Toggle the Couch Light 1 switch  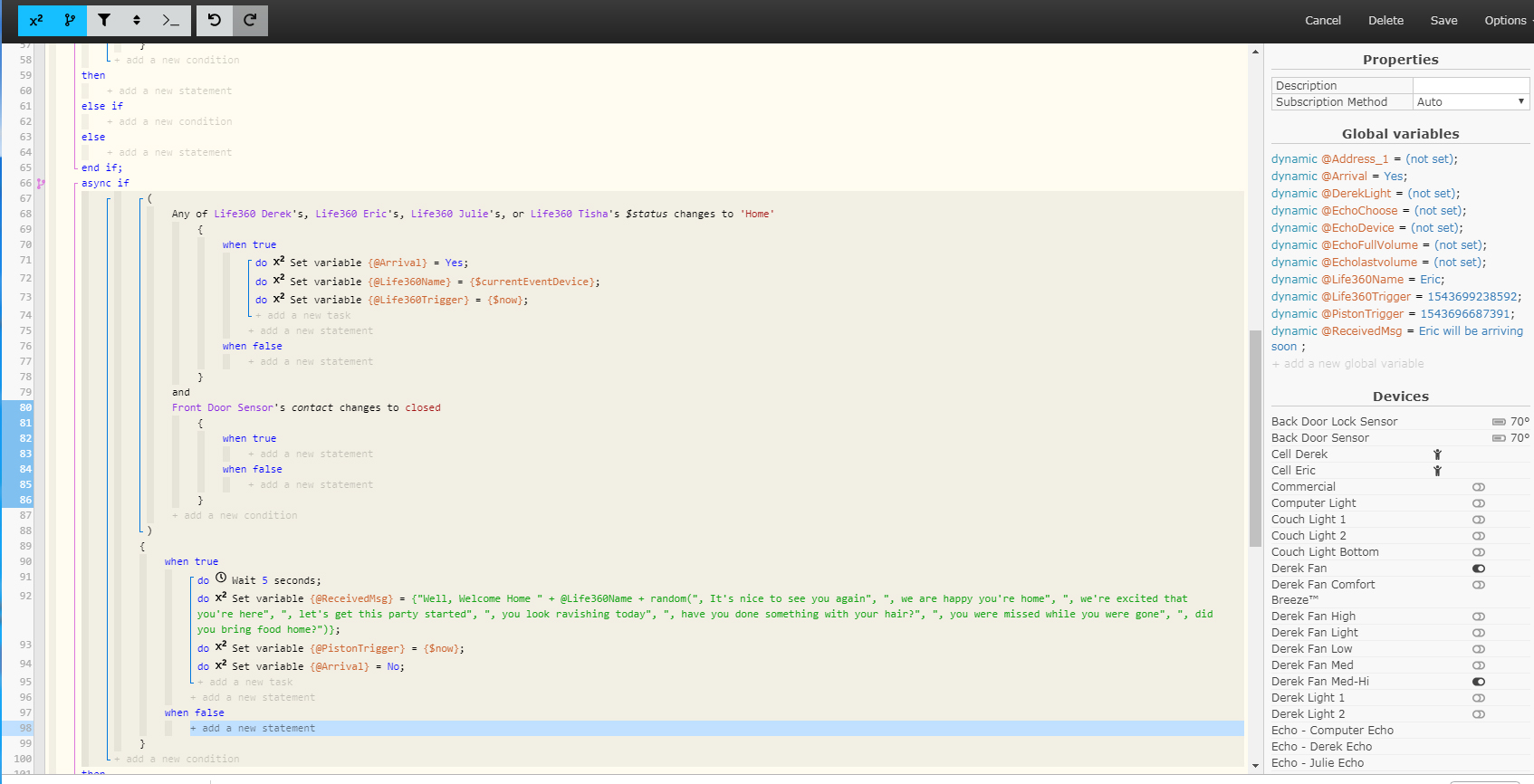pyautogui.click(x=1479, y=520)
